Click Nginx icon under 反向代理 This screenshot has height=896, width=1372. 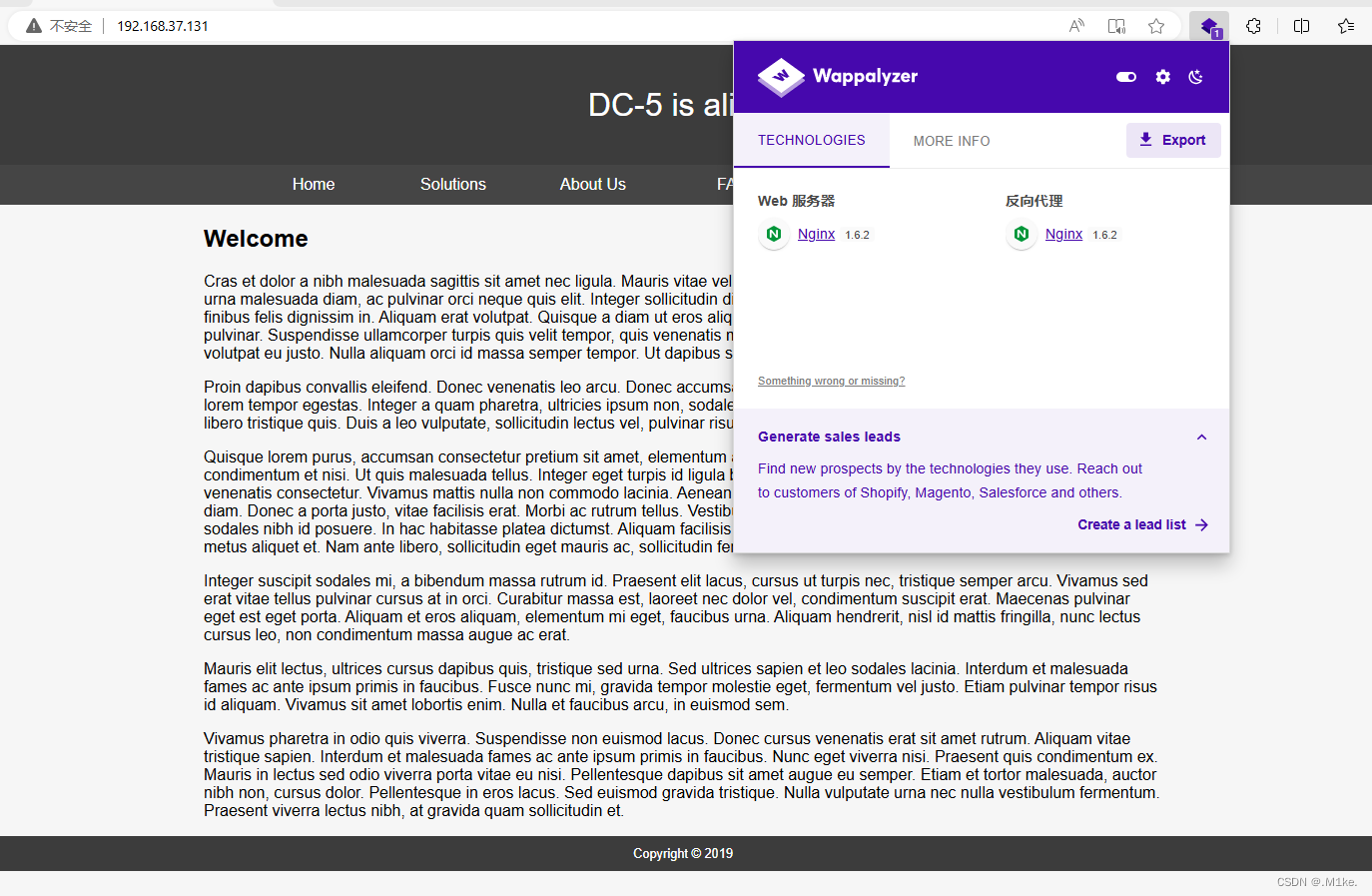coord(1022,234)
